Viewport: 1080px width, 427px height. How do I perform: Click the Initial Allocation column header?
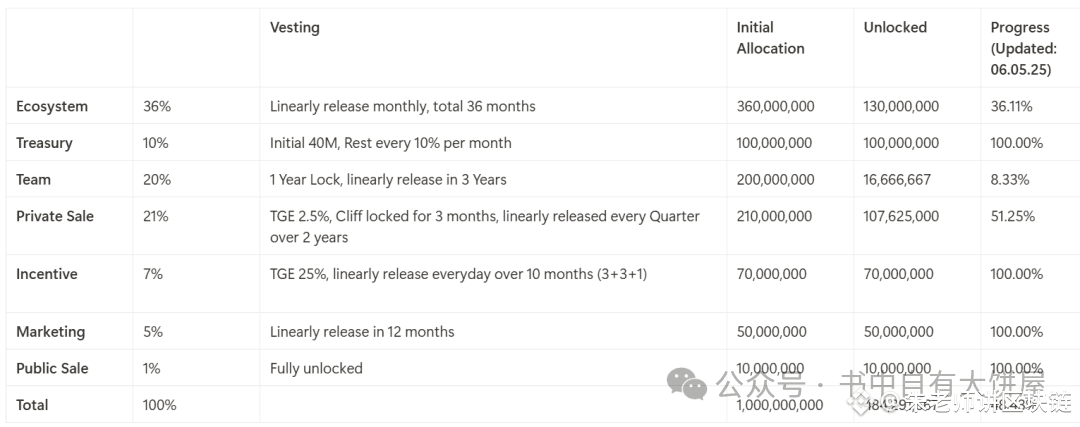coord(770,38)
